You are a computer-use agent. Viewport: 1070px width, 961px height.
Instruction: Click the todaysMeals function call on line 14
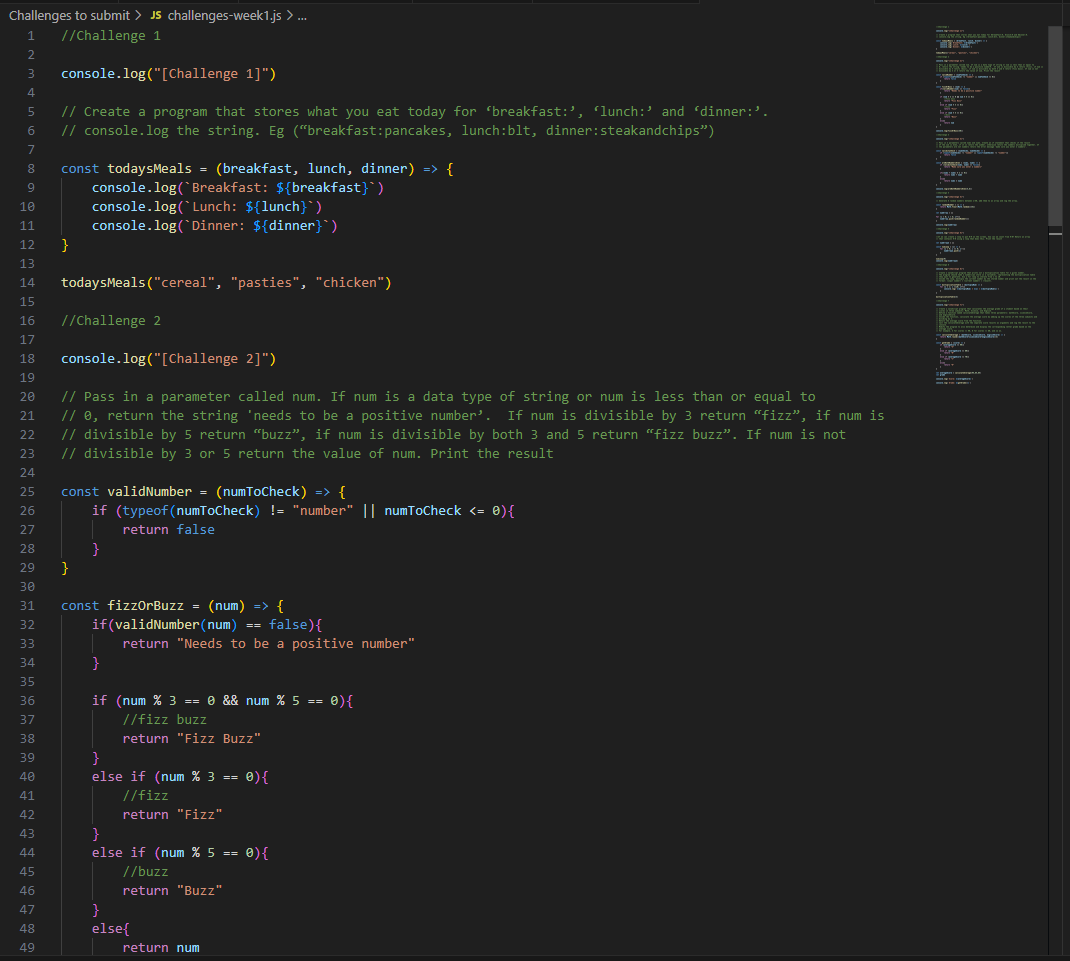click(105, 282)
